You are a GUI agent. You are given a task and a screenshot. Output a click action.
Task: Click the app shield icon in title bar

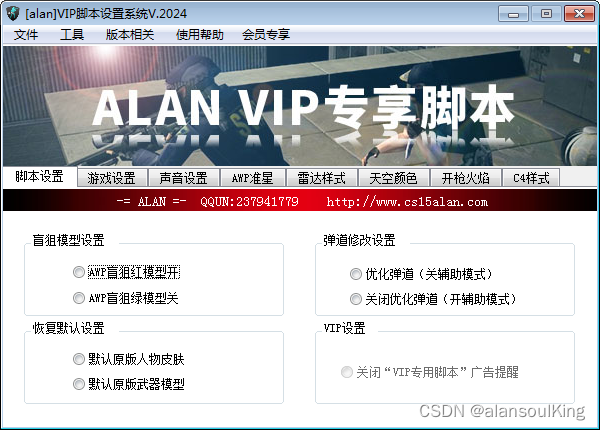(13, 14)
